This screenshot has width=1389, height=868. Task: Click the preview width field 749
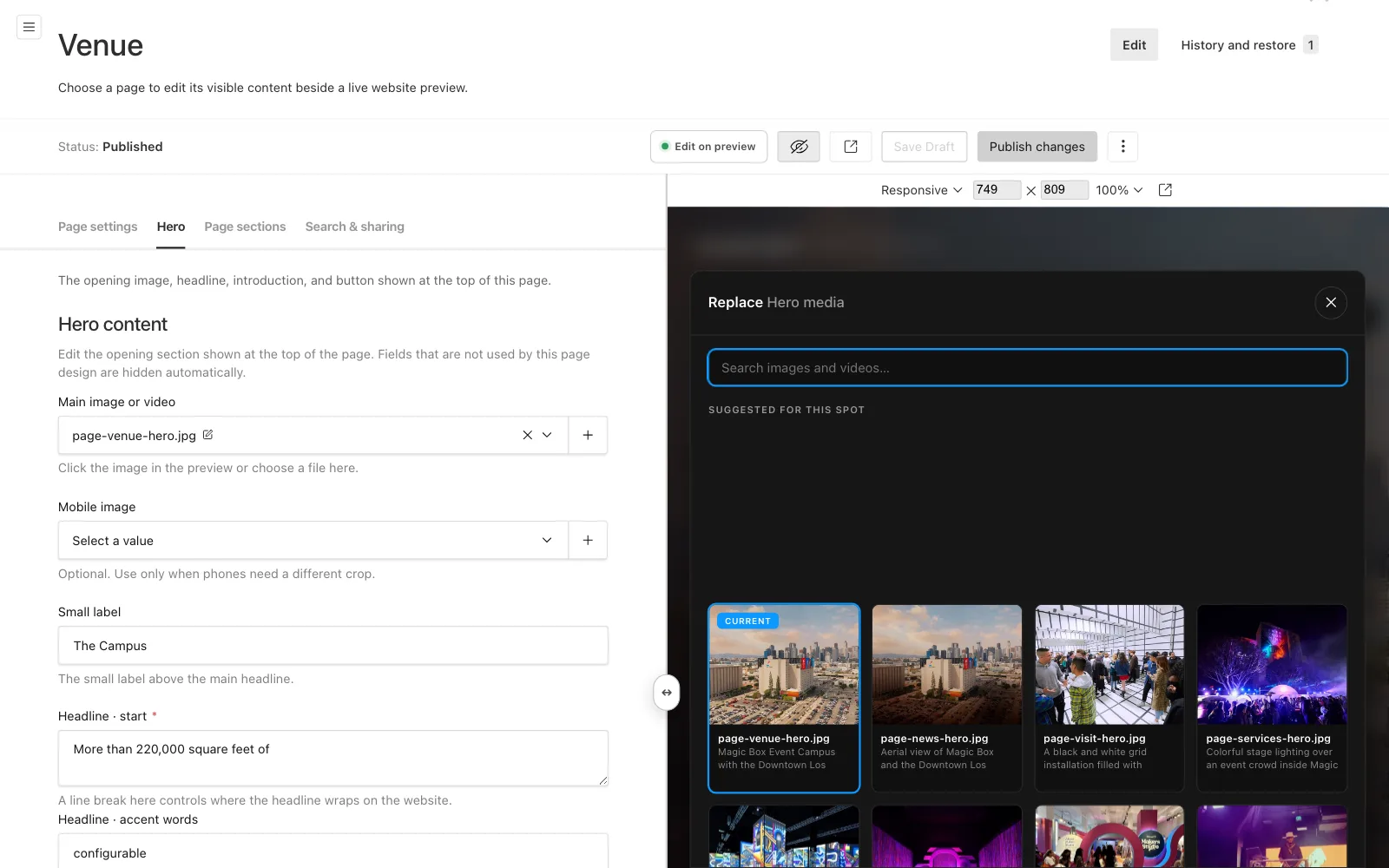click(997, 190)
